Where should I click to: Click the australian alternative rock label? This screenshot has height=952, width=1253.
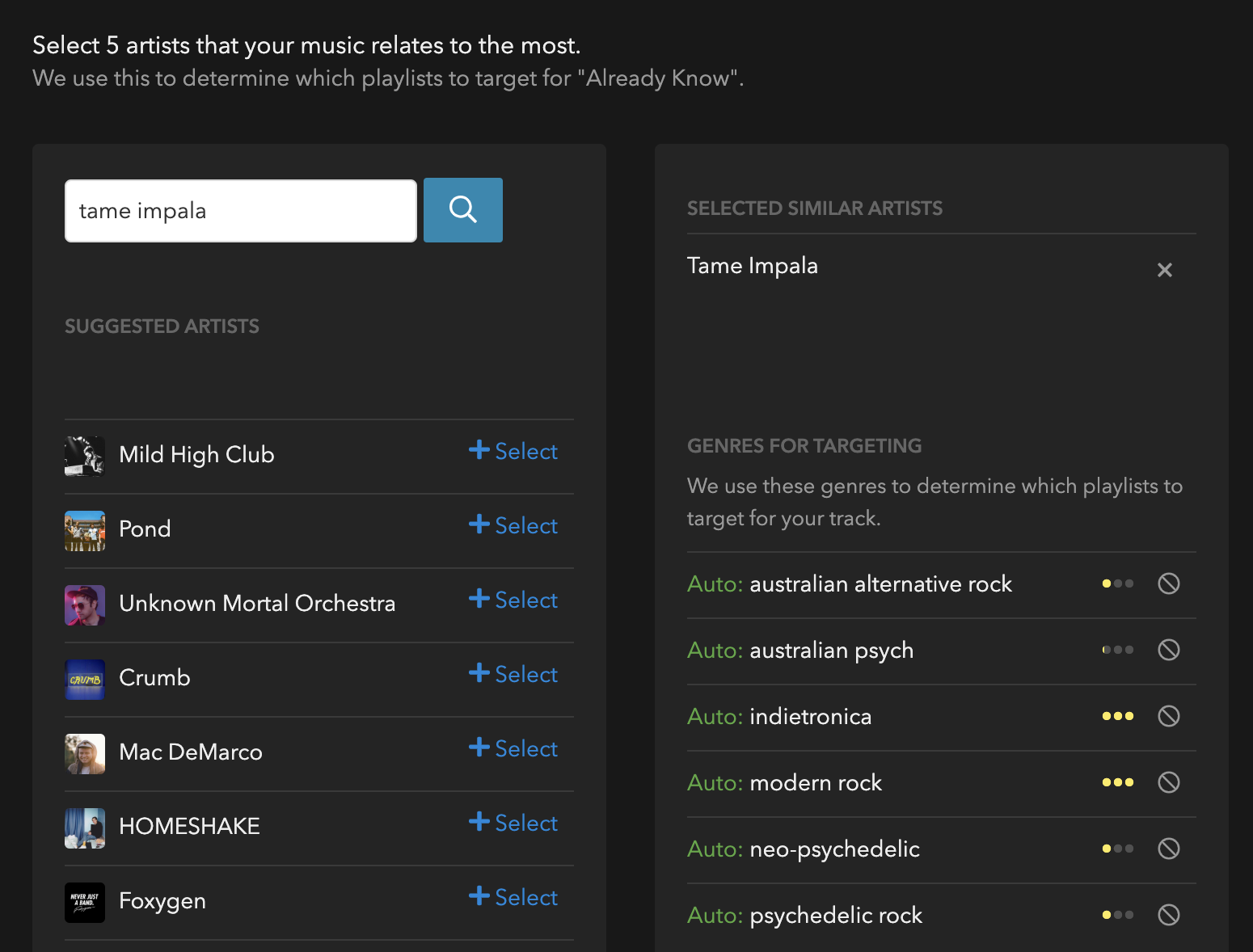tap(881, 583)
